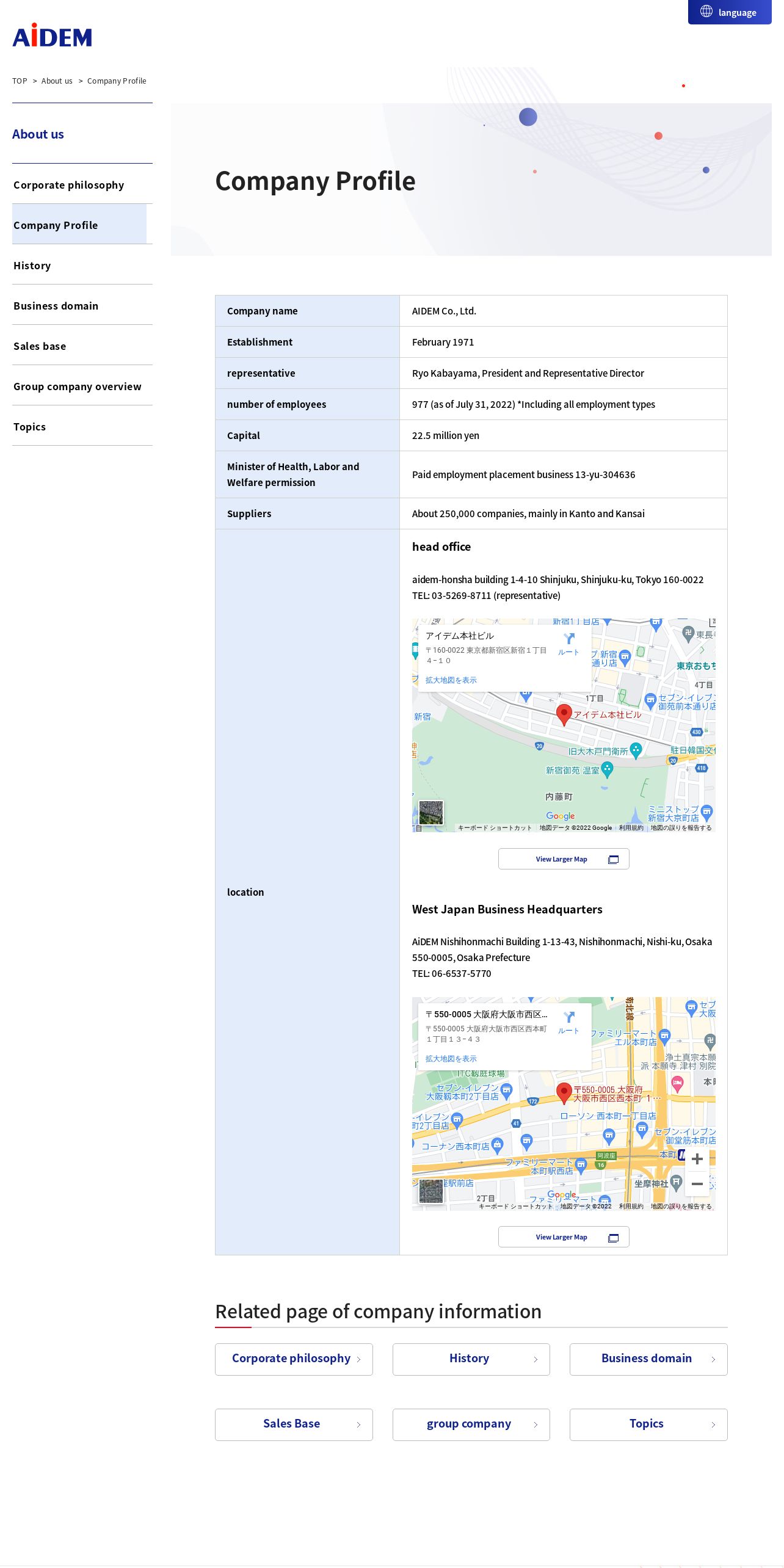The height and width of the screenshot is (1568, 784).
Task: Click the '22.5 million yen' capital value
Action: tap(446, 435)
